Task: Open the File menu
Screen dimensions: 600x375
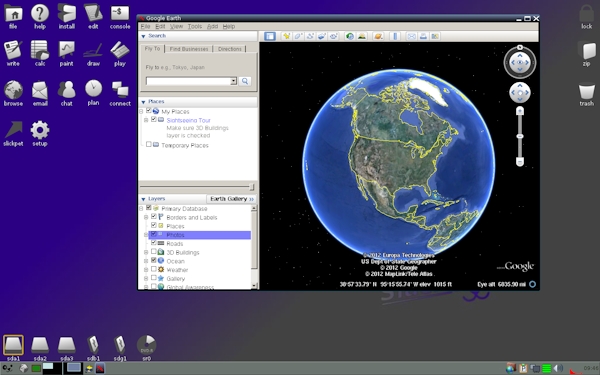Action: tap(145, 26)
